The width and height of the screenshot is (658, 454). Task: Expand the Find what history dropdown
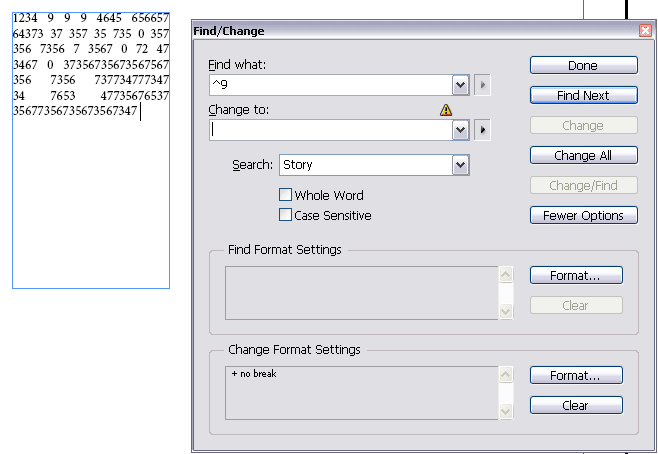[x=461, y=85]
